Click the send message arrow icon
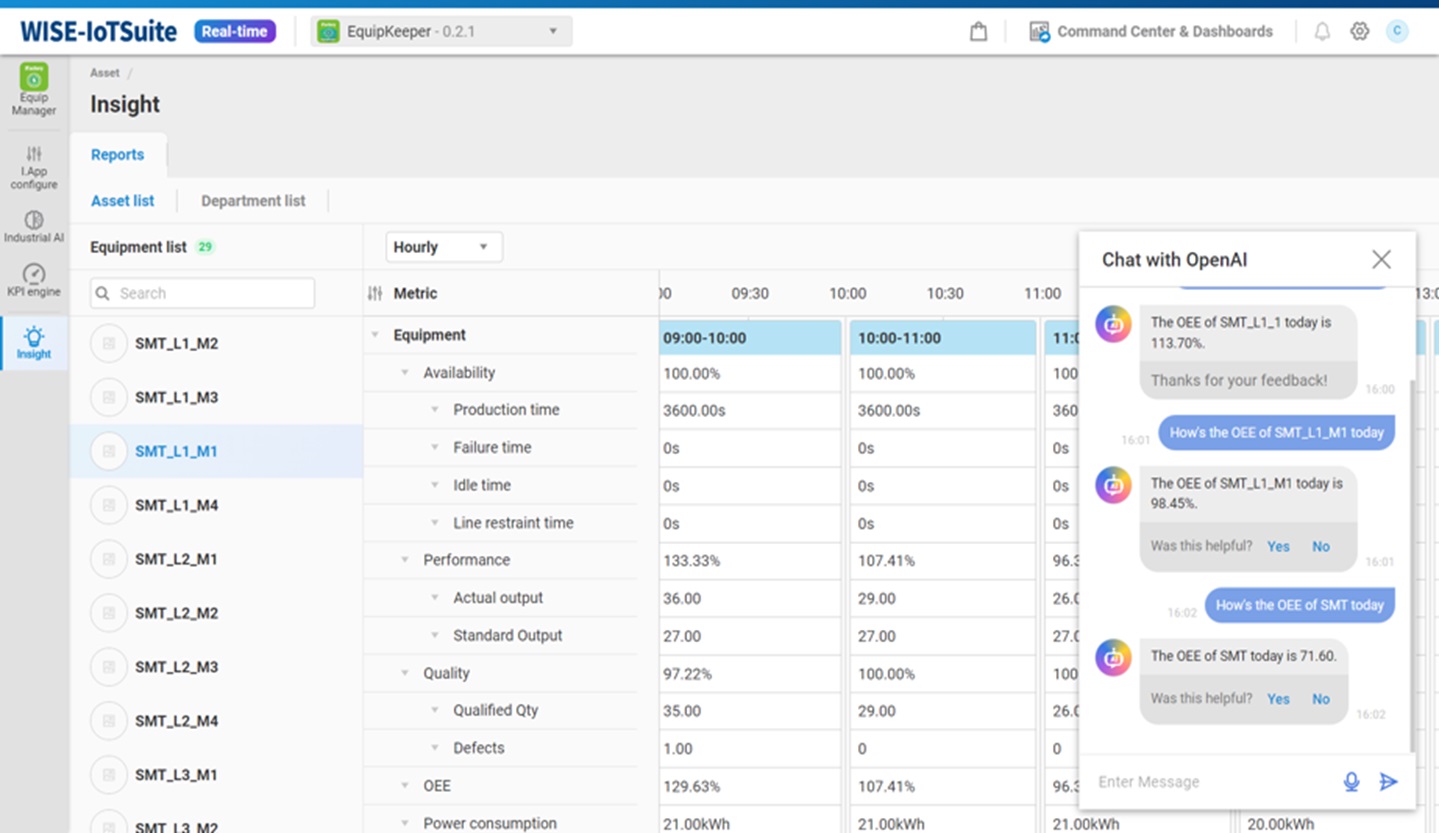Image resolution: width=1439 pixels, height=833 pixels. coord(1388,782)
